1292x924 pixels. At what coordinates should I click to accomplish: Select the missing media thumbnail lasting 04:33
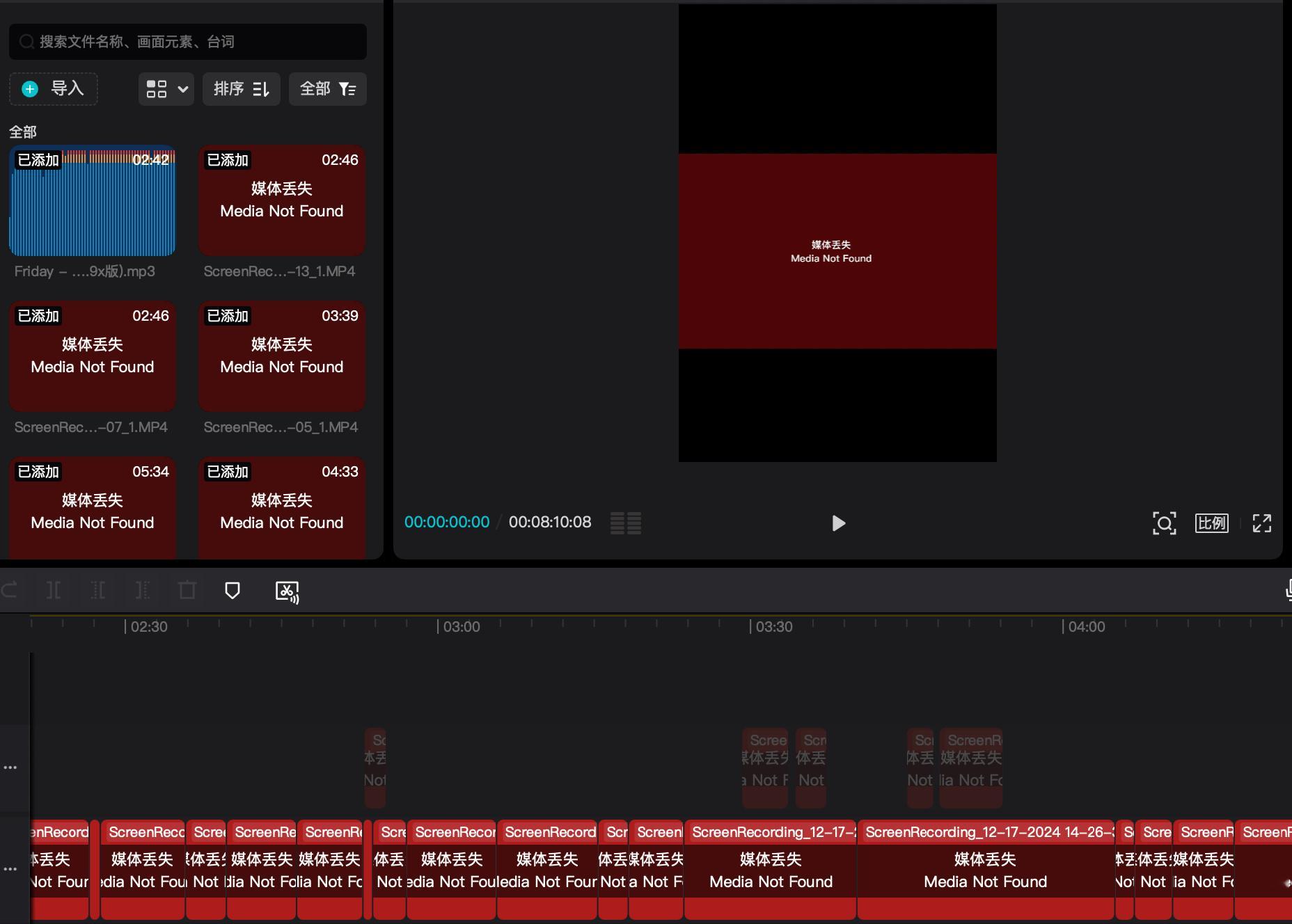coord(282,509)
